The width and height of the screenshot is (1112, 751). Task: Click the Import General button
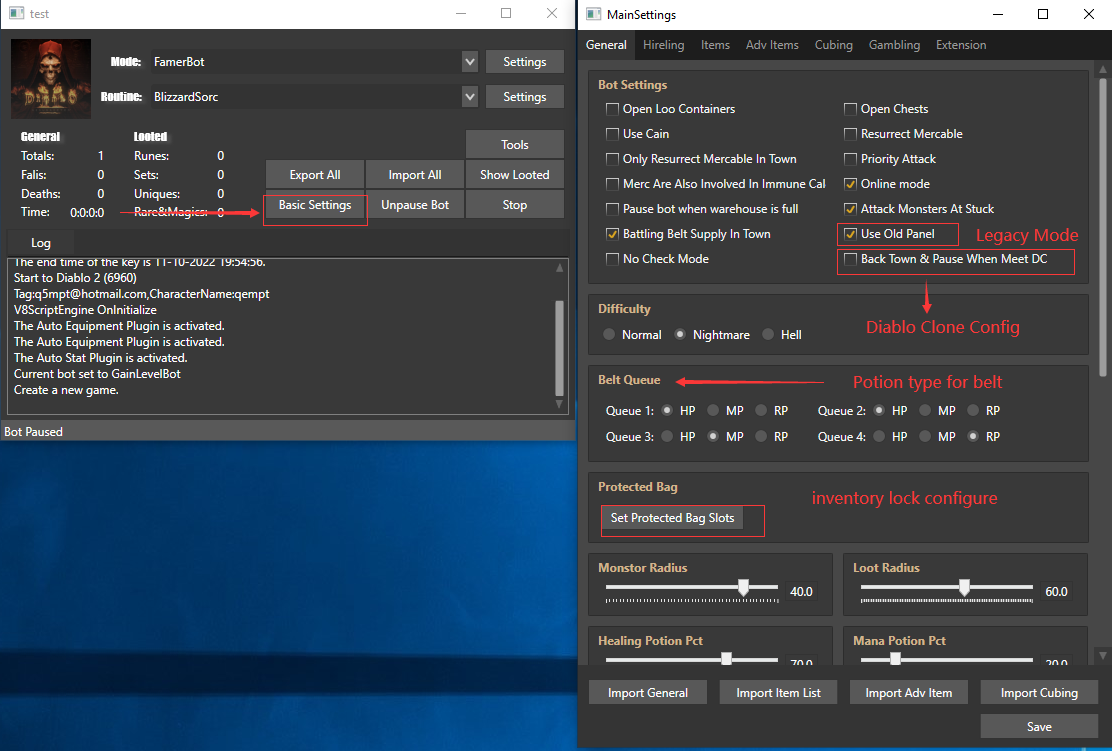pos(647,693)
